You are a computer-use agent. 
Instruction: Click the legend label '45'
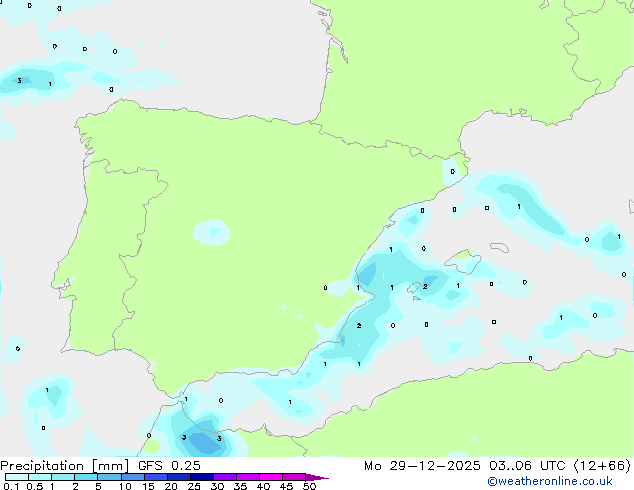(x=287, y=486)
